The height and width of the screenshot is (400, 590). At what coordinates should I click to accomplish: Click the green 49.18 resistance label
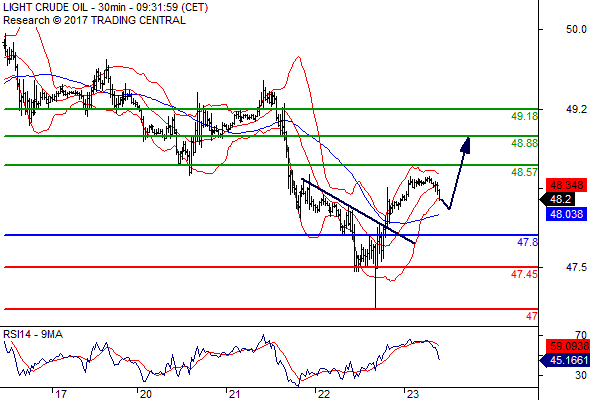[525, 116]
